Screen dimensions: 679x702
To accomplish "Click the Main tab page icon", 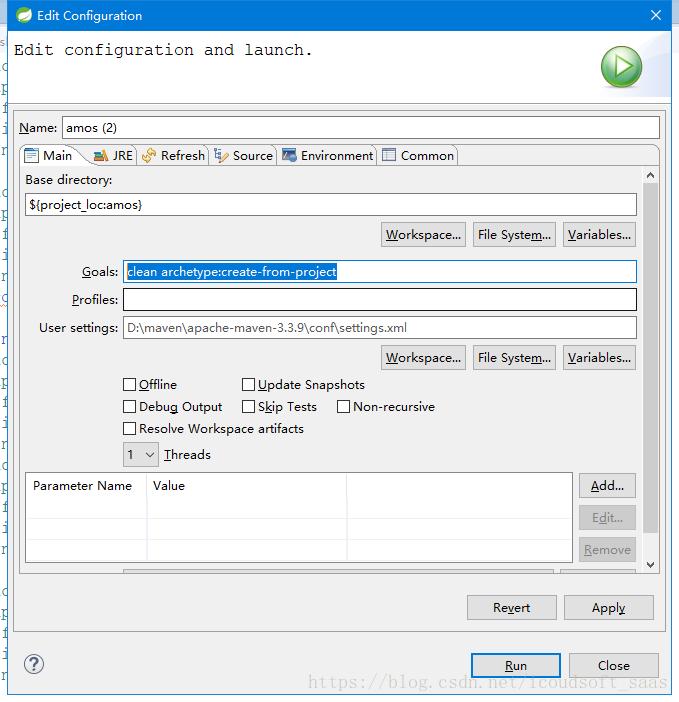I will [31, 155].
